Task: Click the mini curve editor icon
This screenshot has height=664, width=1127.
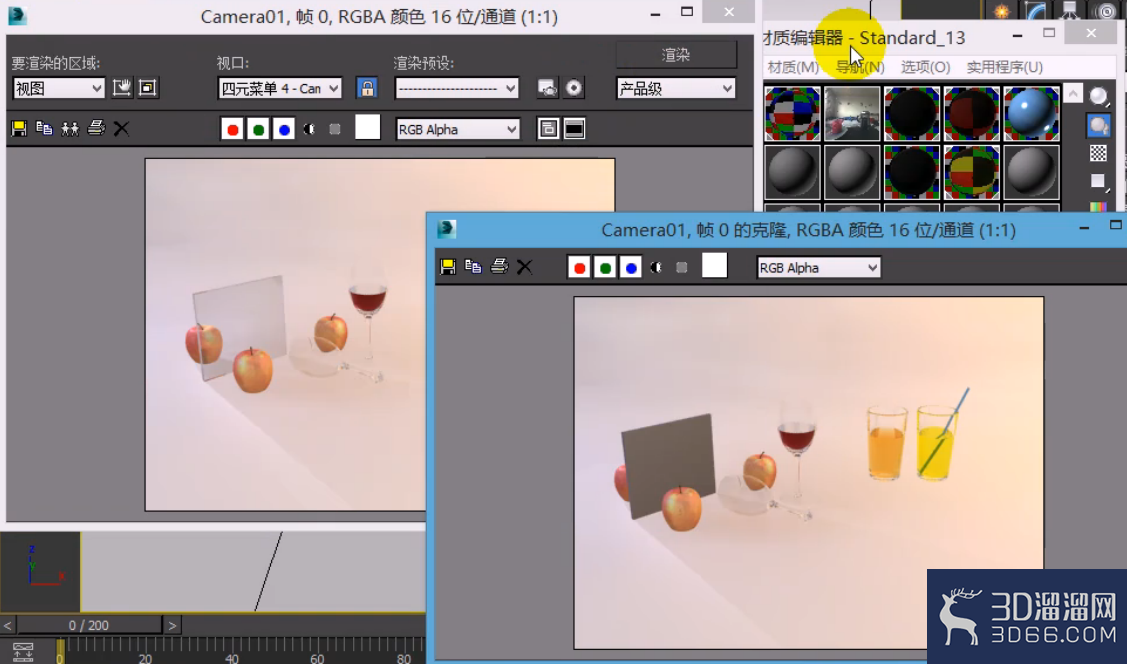Action: 23,652
